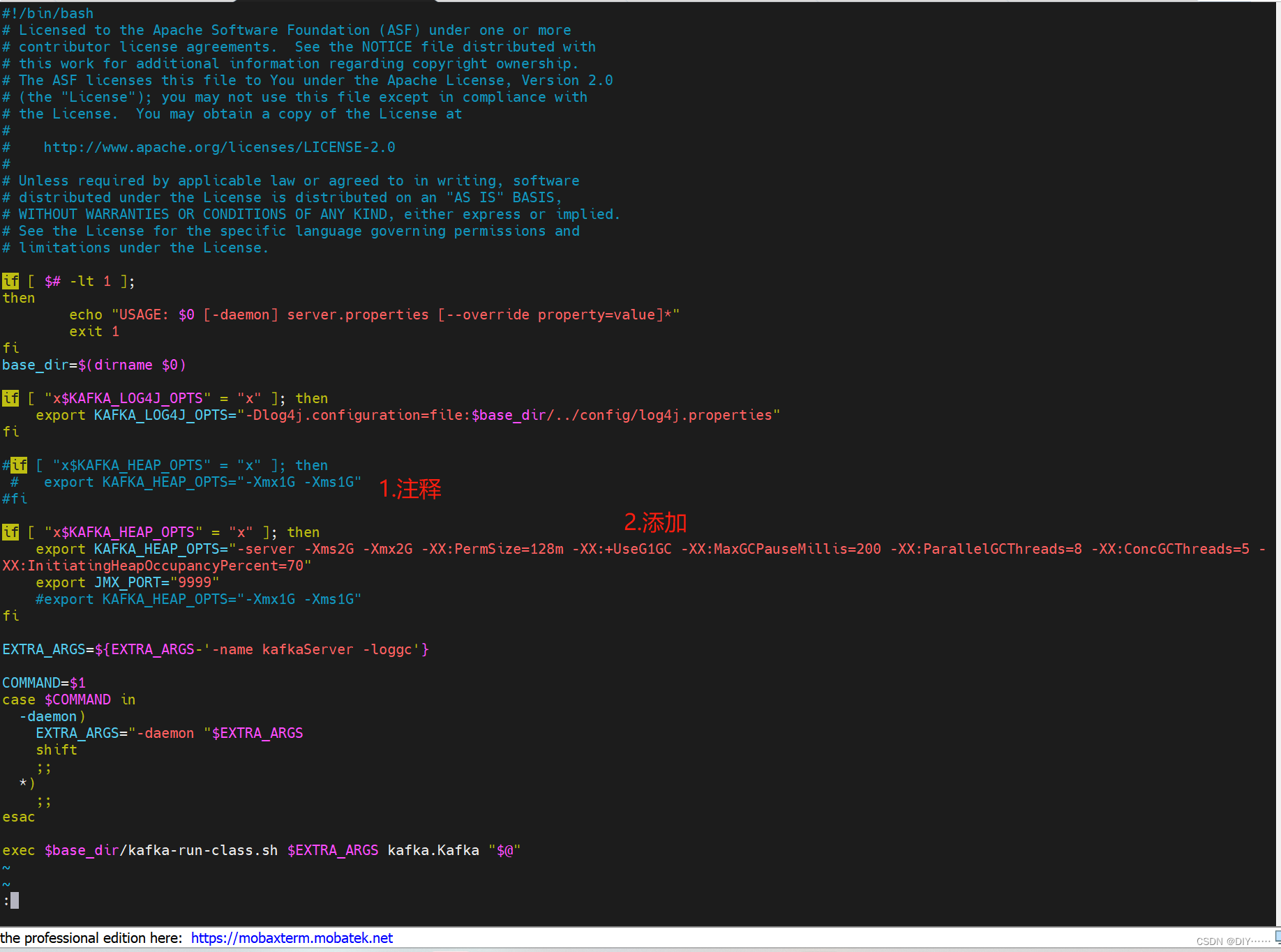Click the 'export JMX_PORT="9999"' line
The width and height of the screenshot is (1281, 952).
pyautogui.click(x=128, y=582)
